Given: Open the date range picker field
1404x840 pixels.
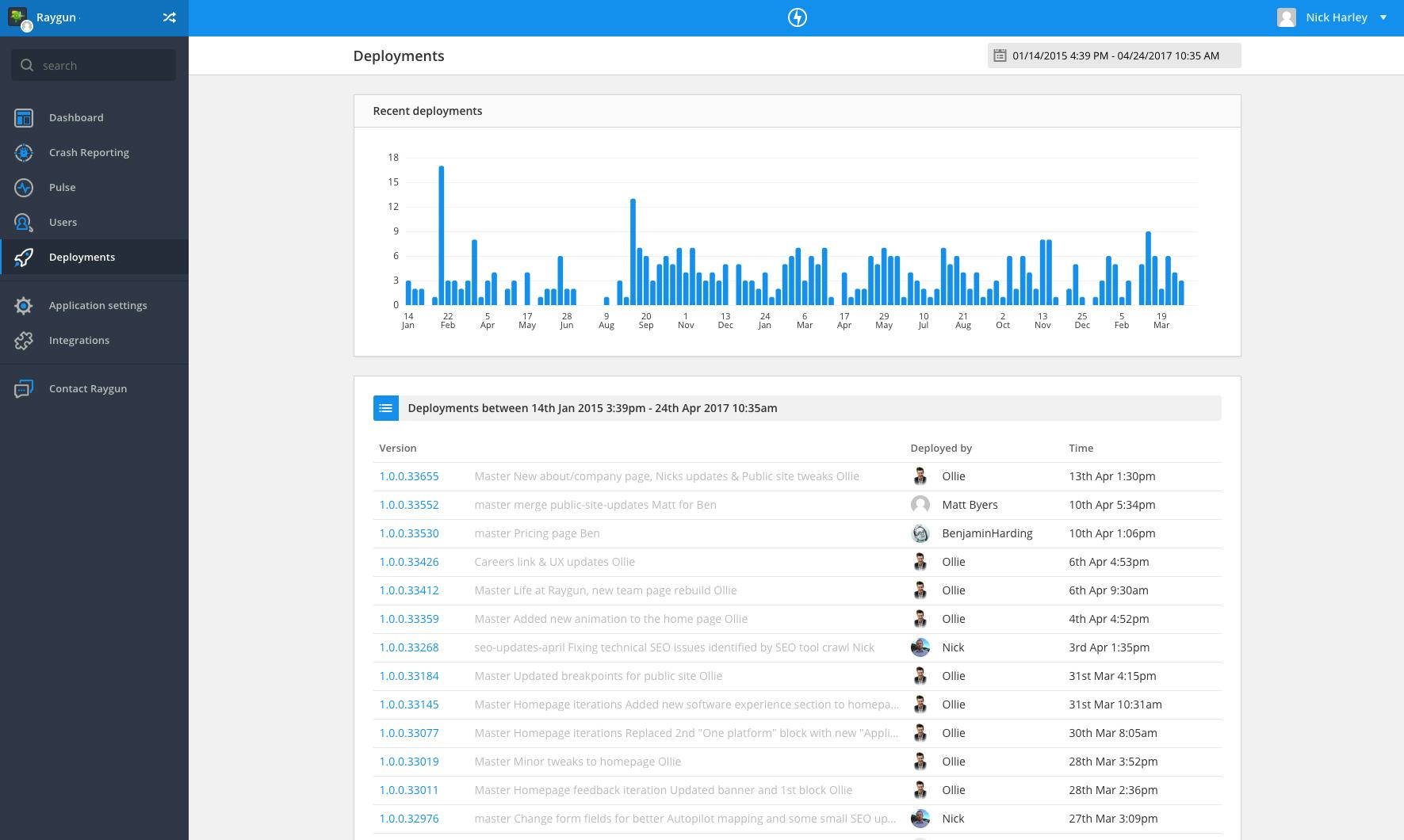Looking at the screenshot, I should (1114, 55).
